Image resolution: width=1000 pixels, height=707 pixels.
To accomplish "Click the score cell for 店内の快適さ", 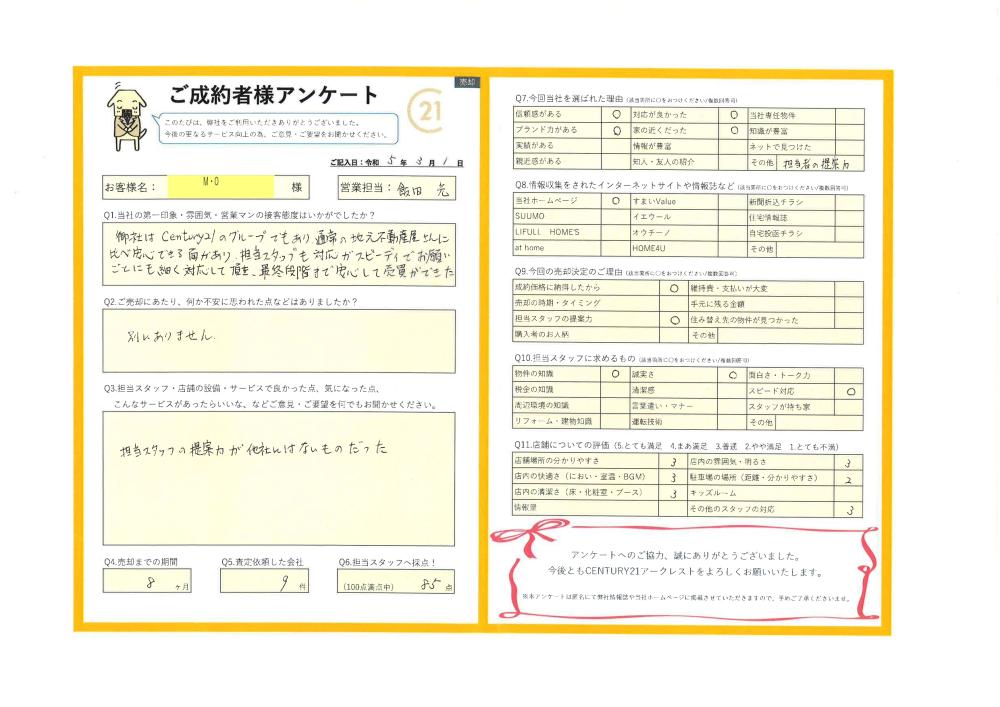I will point(673,477).
